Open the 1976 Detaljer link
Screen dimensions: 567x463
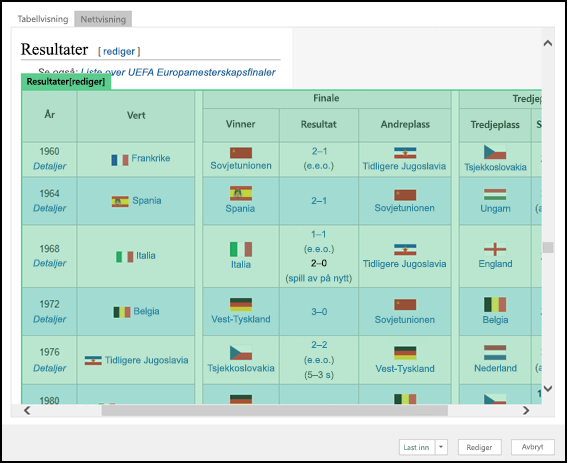50,368
